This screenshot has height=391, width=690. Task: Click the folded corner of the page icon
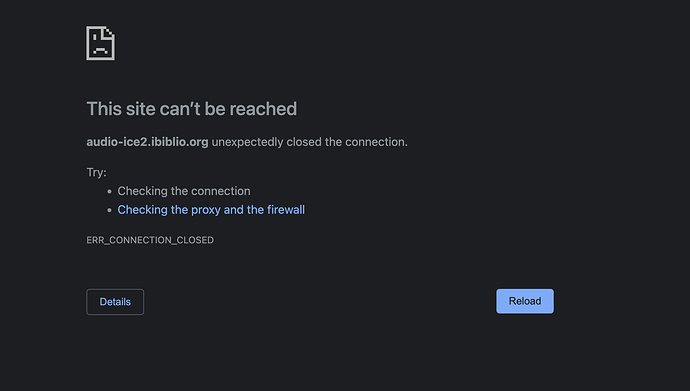coord(109,33)
